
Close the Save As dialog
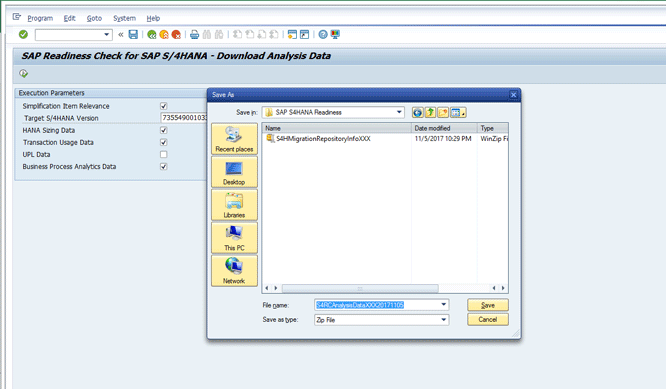coord(513,95)
